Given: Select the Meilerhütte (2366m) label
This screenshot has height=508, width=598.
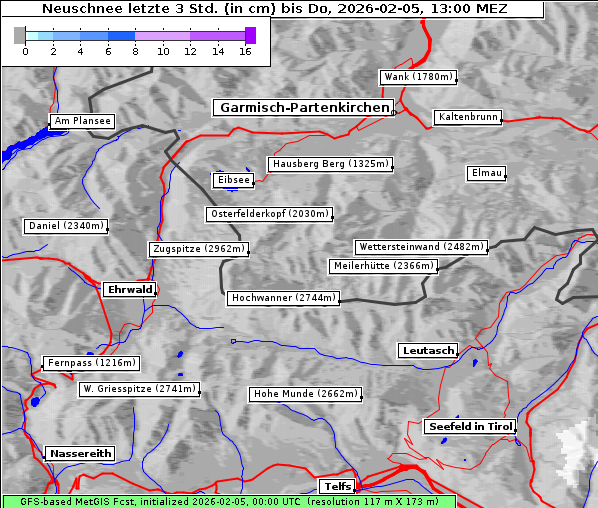Looking at the screenshot, I should point(384,266).
